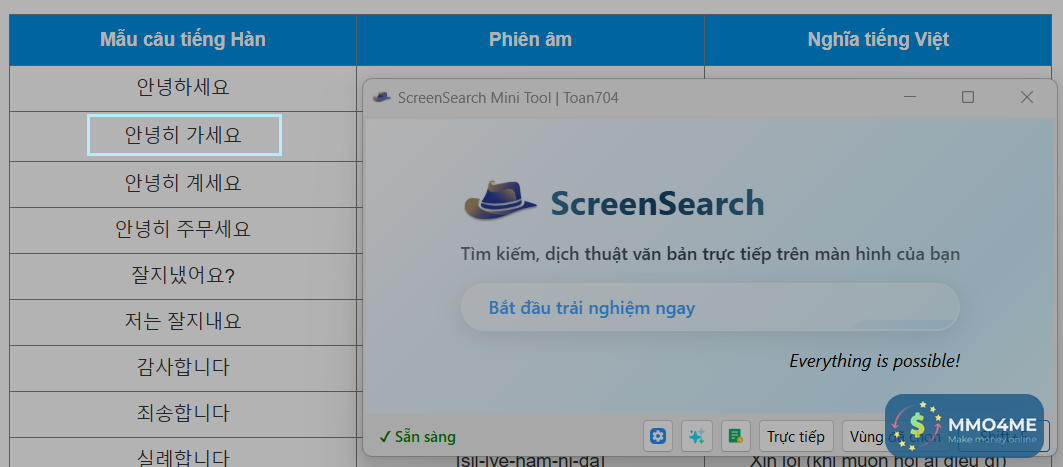
Task: Click the Bắt đầu trải nghiệm ngay search field
Action: 710,307
